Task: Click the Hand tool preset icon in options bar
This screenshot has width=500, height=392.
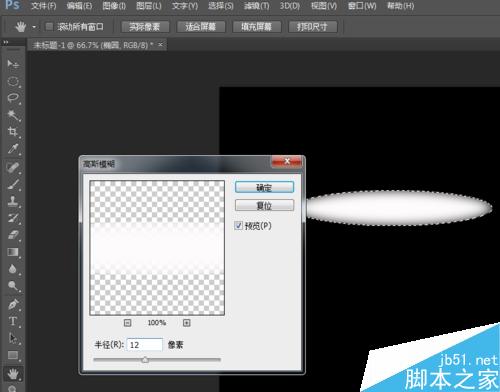Action: tap(20, 27)
